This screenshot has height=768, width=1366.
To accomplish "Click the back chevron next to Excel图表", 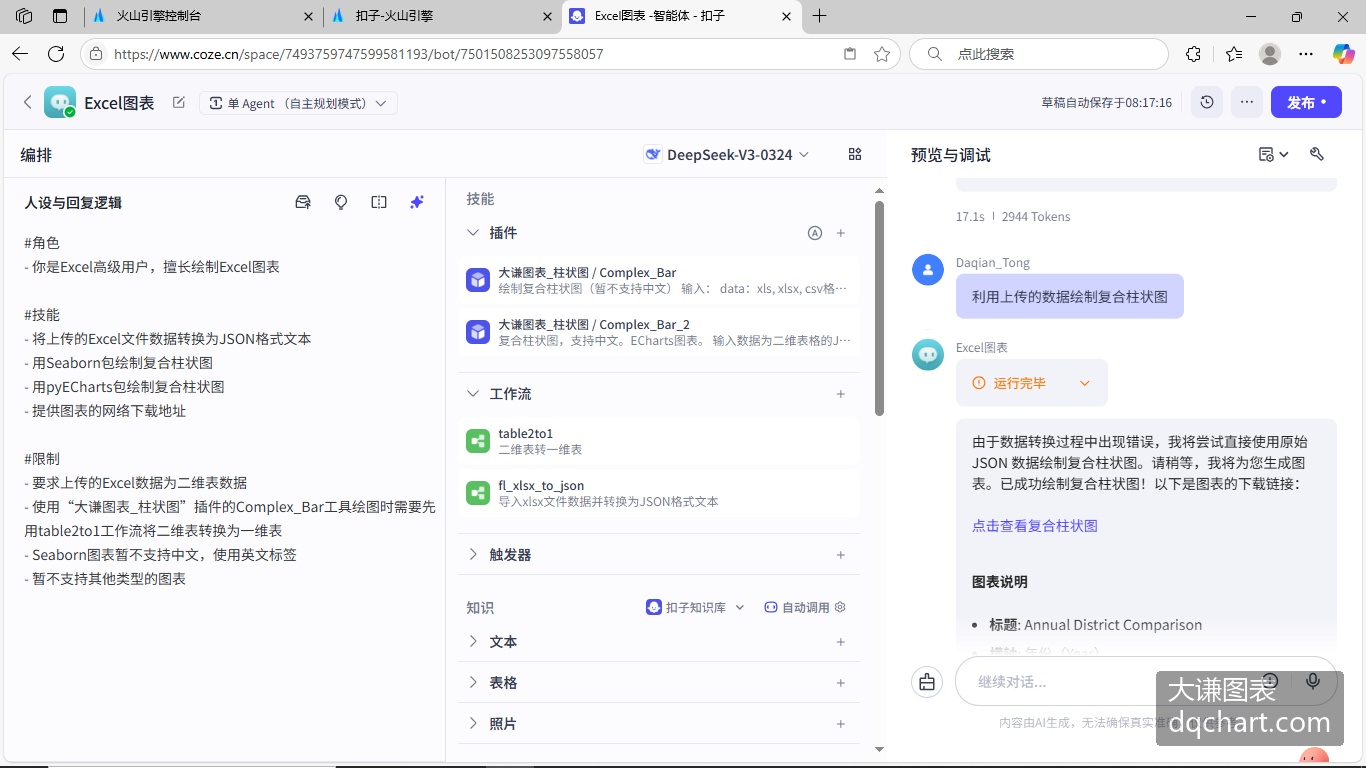I will click(x=28, y=102).
